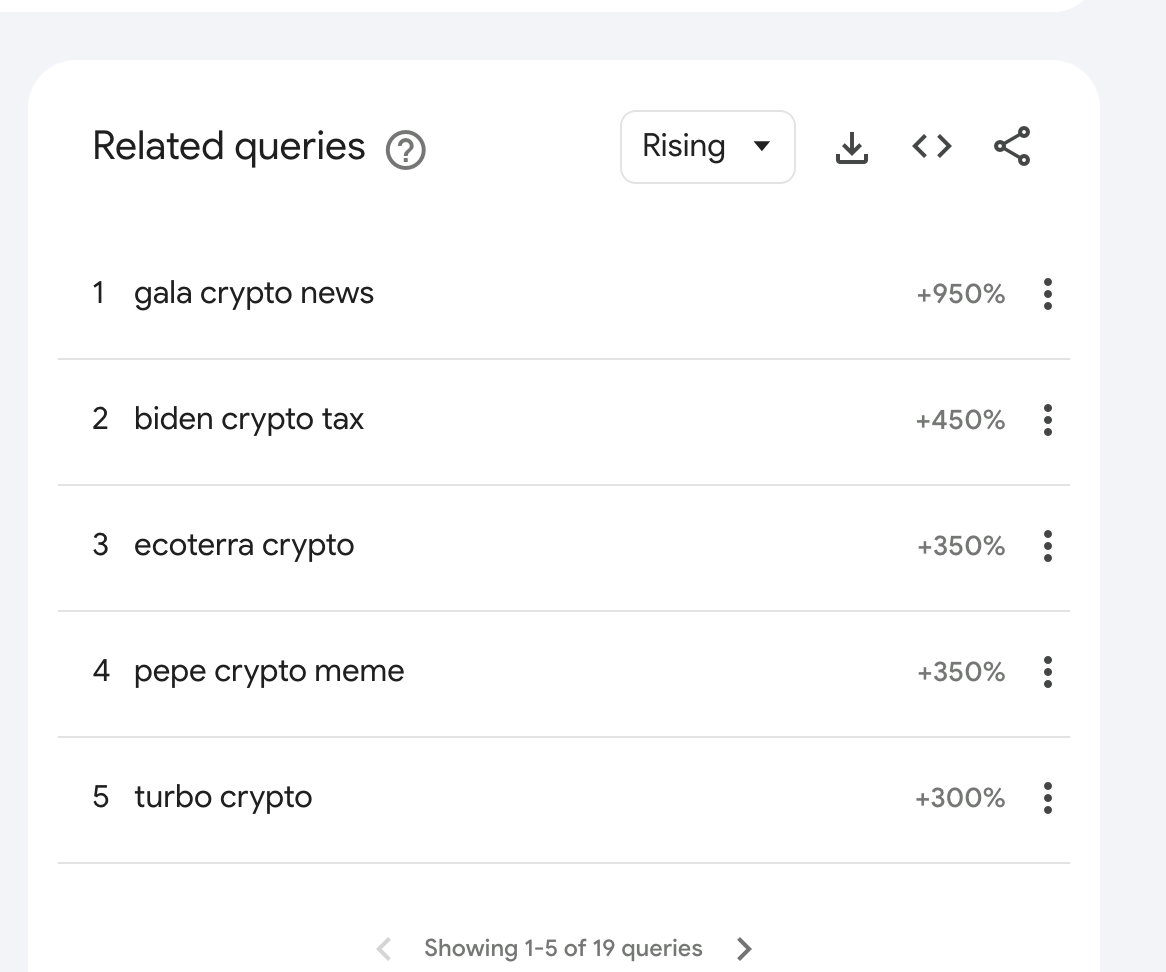Go to next page of queries
The height and width of the screenshot is (972, 1166).
tap(744, 948)
